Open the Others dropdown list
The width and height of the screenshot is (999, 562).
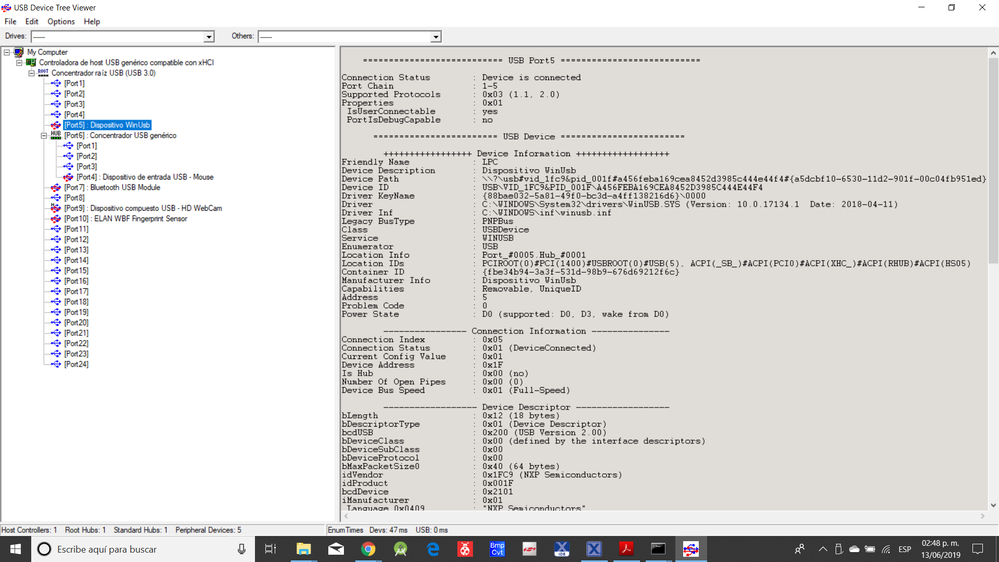coord(435,37)
